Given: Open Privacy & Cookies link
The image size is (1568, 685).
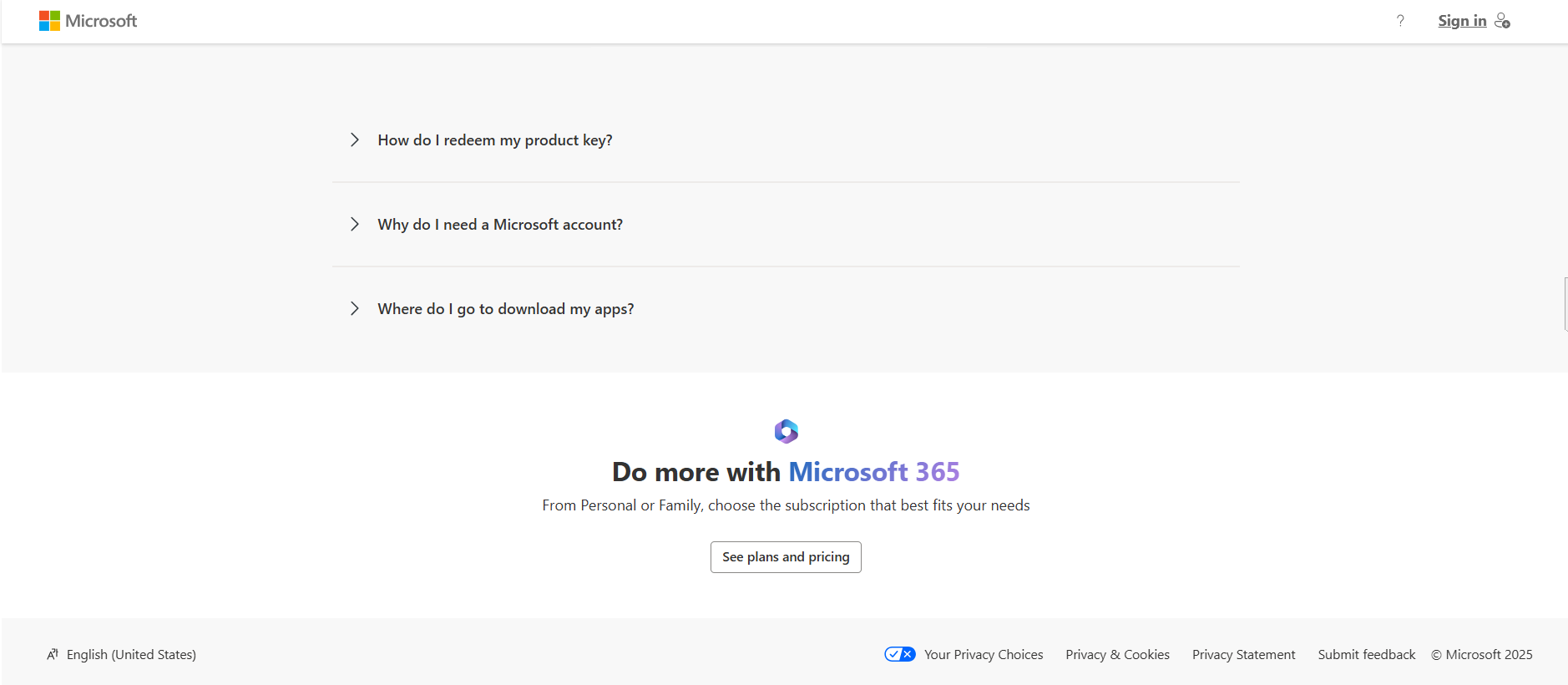Looking at the screenshot, I should (1117, 655).
